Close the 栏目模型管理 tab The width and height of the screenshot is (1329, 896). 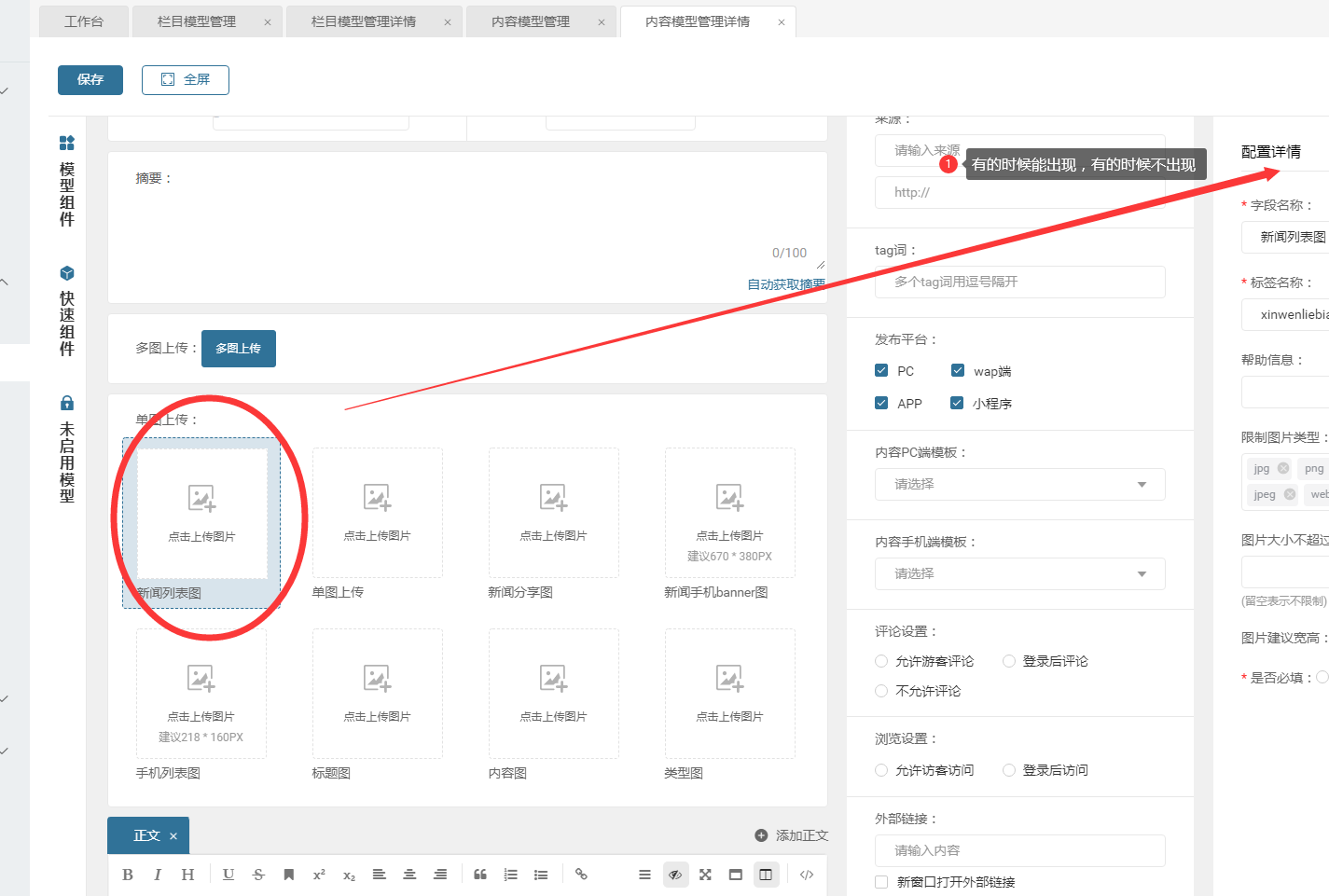click(x=268, y=22)
